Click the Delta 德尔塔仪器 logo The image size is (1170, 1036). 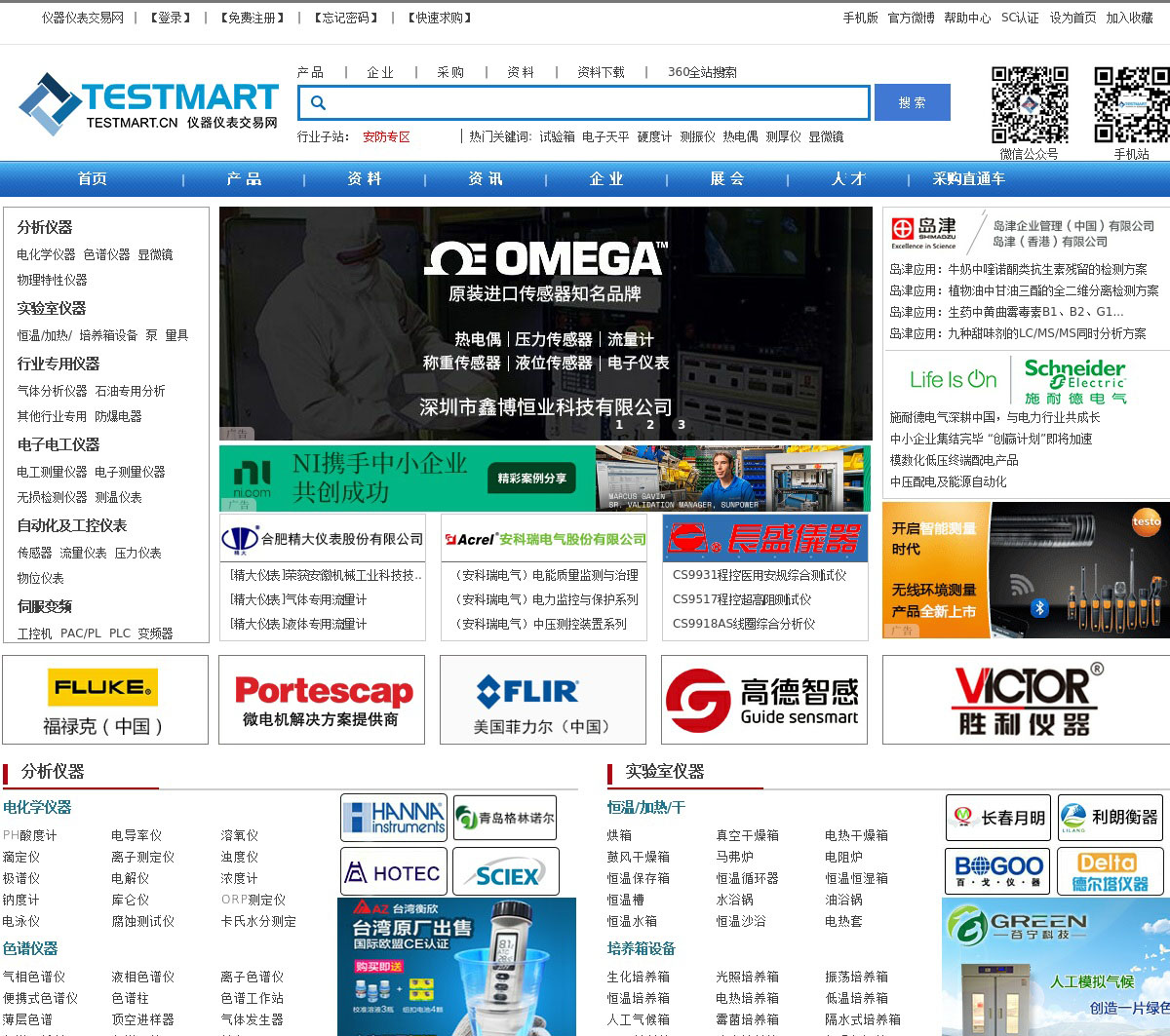1111,871
